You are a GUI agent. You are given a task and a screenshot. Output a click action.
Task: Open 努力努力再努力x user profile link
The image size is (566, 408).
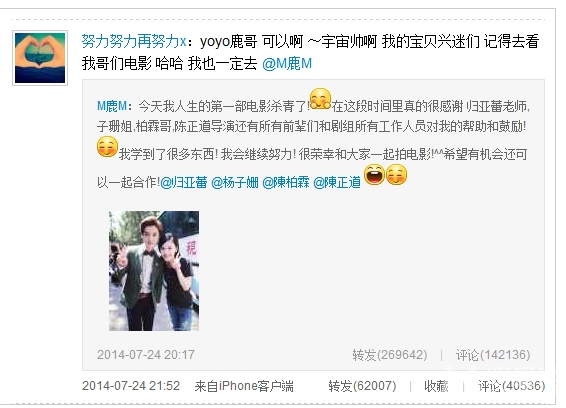(134, 42)
